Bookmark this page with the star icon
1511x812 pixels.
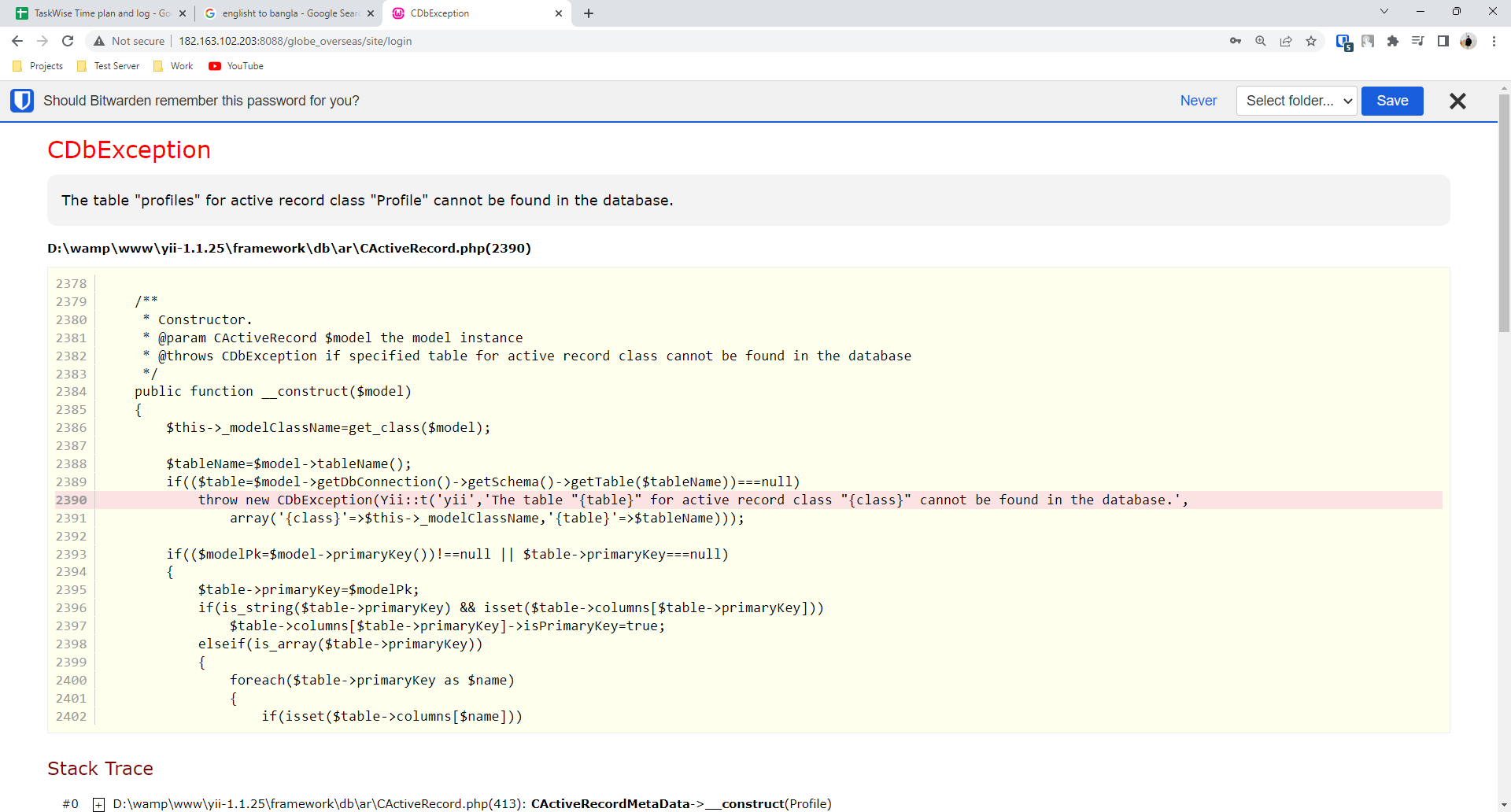[x=1311, y=42]
